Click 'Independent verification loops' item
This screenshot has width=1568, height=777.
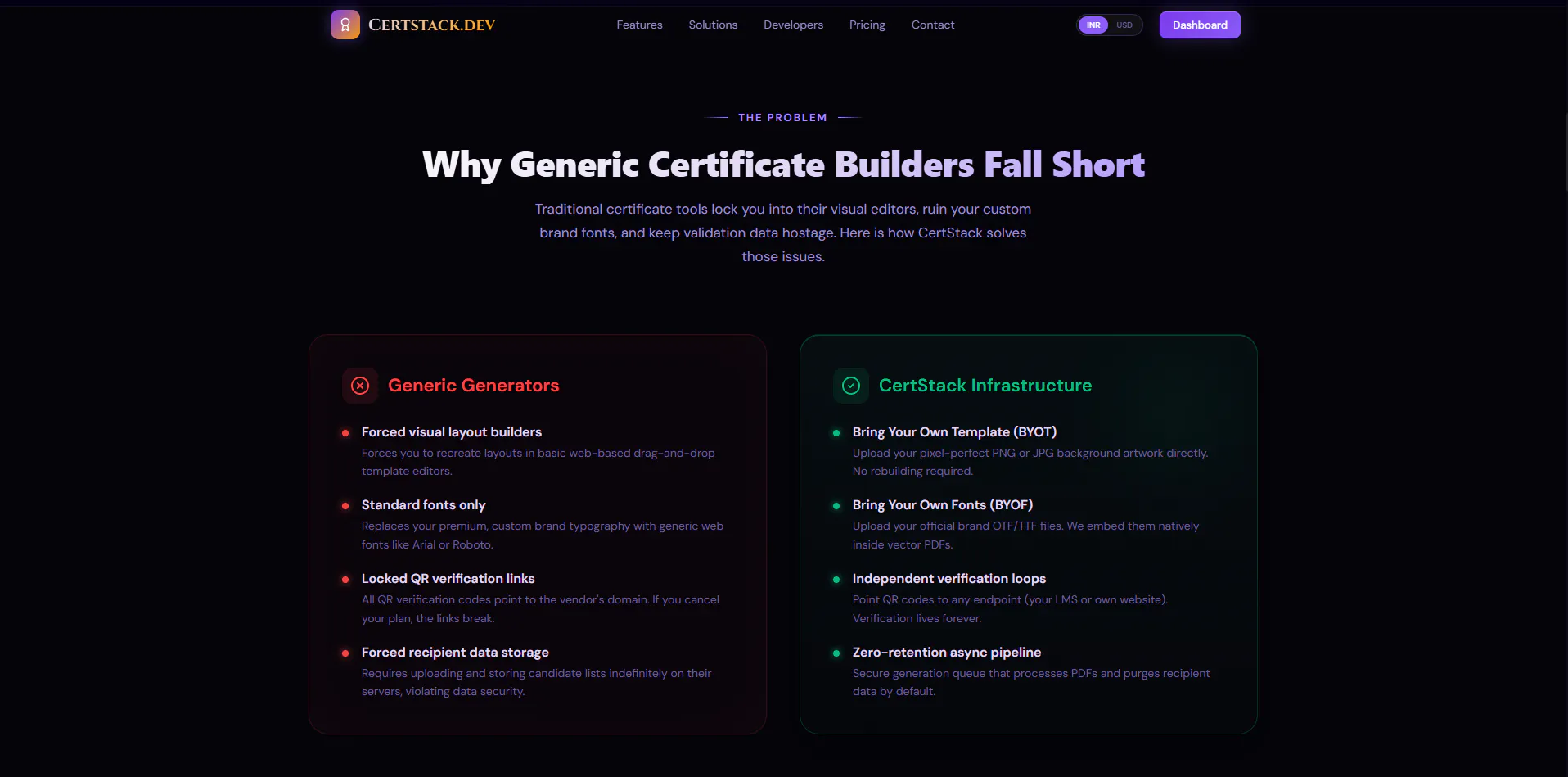(949, 579)
